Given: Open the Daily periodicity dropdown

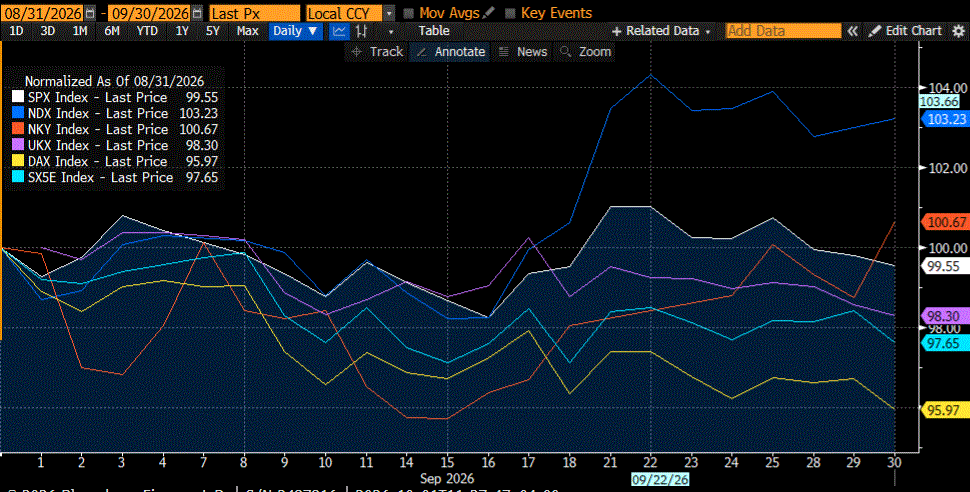Looking at the screenshot, I should tap(296, 31).
